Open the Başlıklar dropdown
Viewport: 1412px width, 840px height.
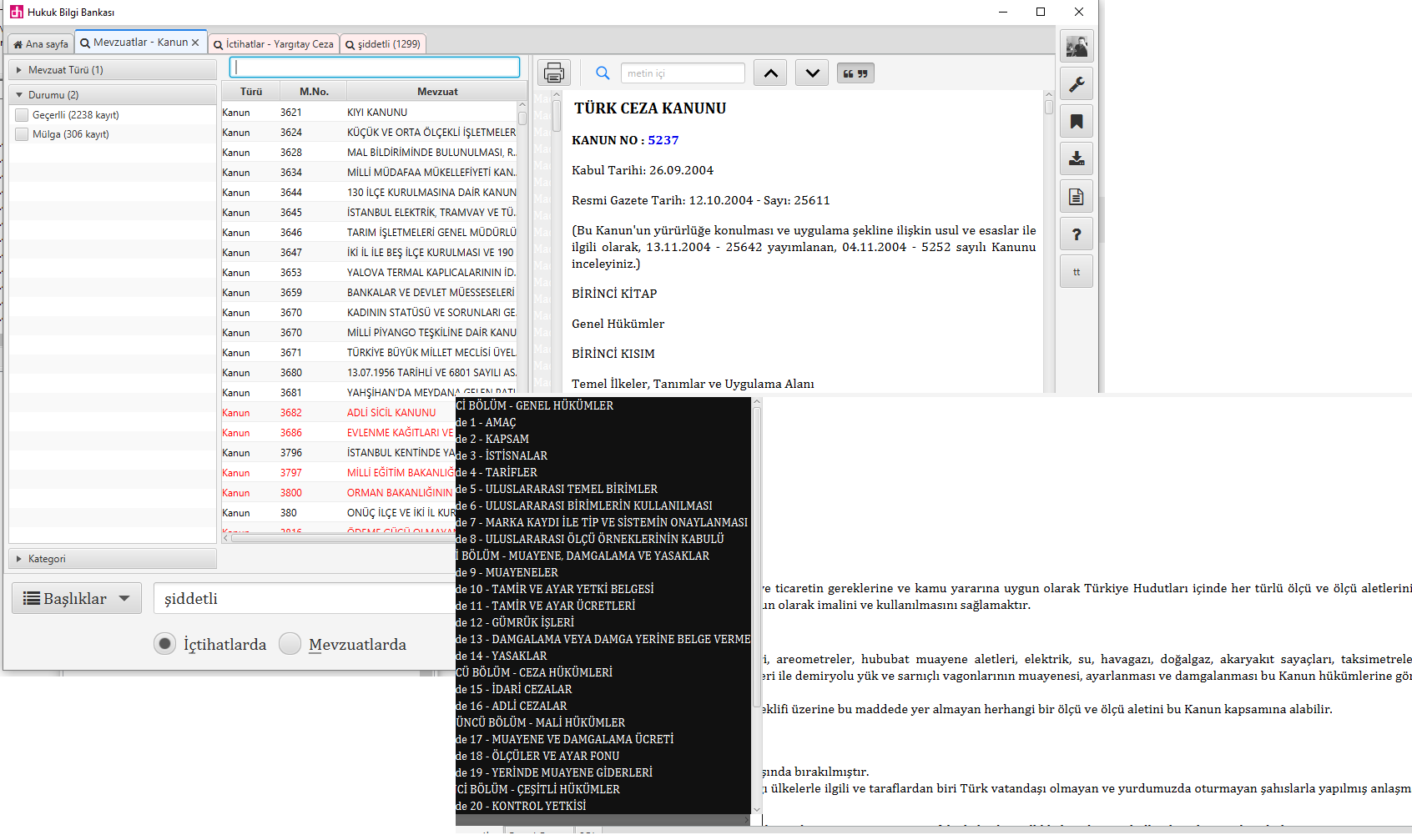tap(76, 598)
